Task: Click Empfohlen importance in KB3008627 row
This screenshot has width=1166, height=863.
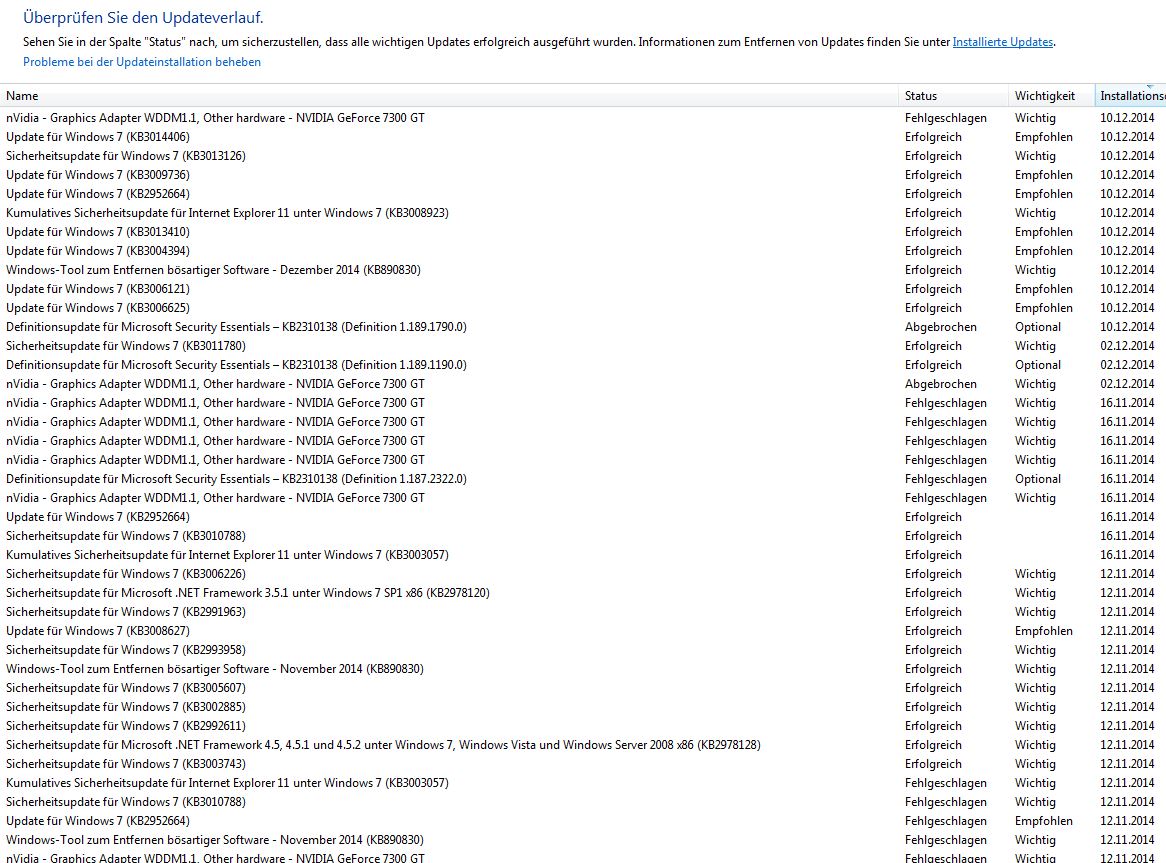Action: pyautogui.click(x=1043, y=631)
